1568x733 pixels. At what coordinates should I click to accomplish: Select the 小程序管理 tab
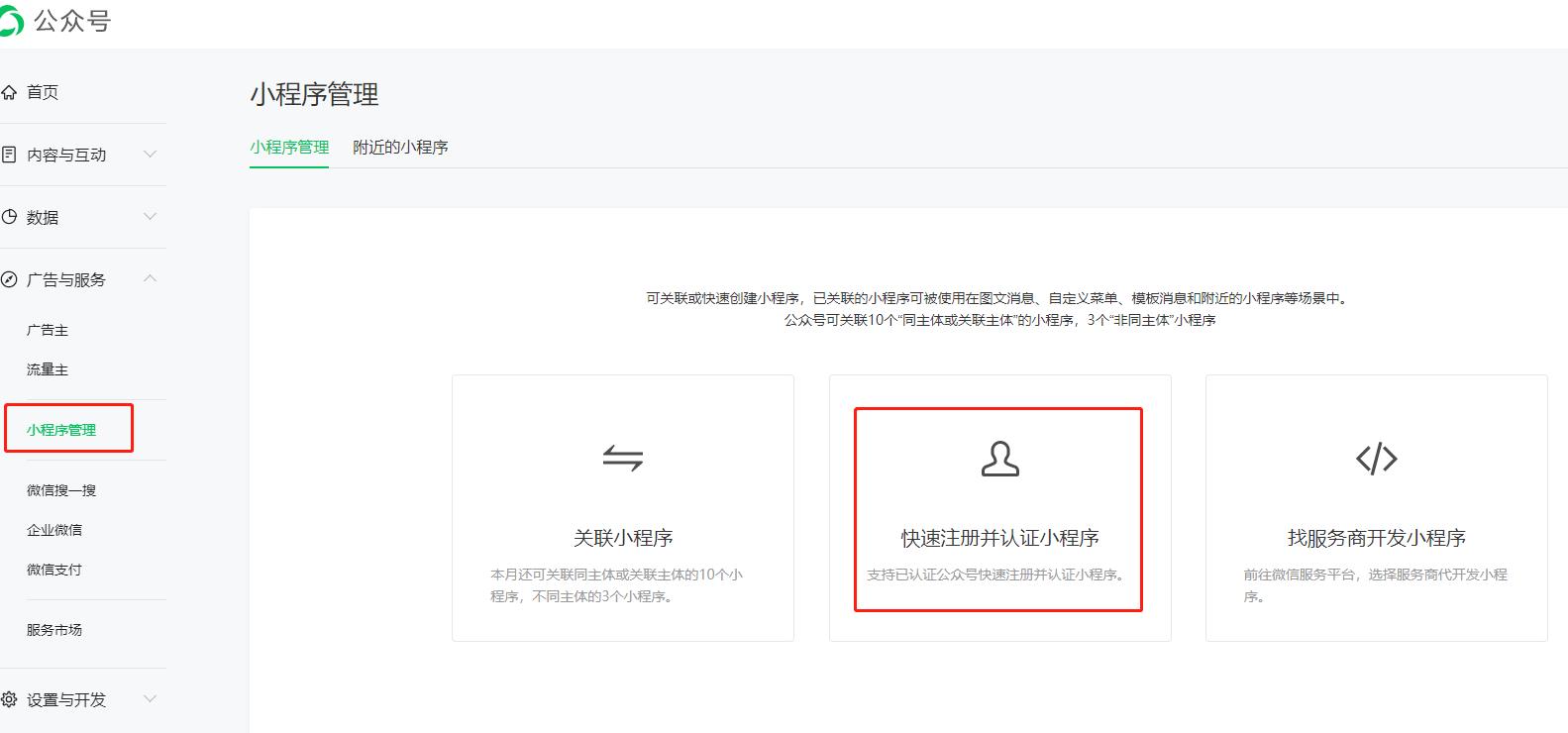pyautogui.click(x=289, y=147)
